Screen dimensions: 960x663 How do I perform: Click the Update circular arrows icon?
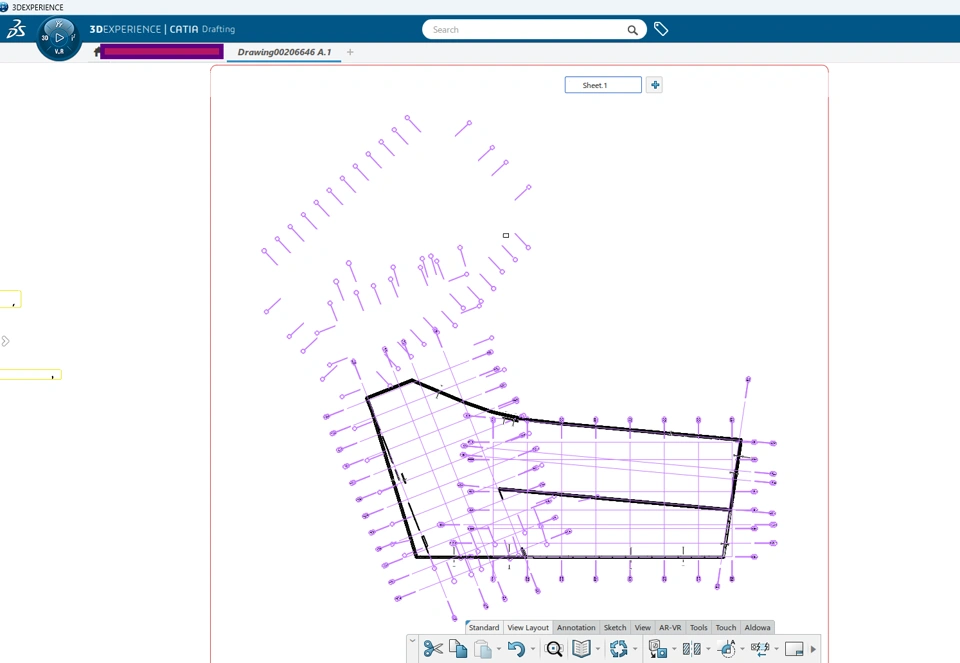click(618, 648)
